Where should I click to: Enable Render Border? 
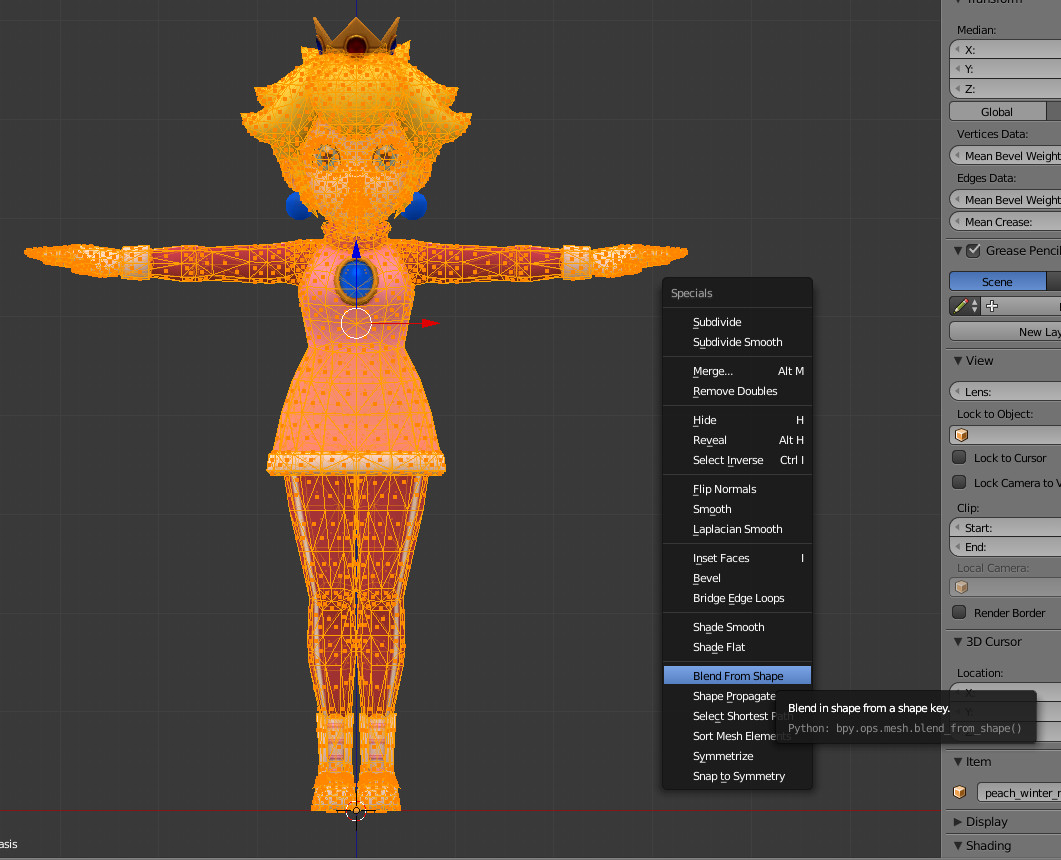click(x=958, y=613)
